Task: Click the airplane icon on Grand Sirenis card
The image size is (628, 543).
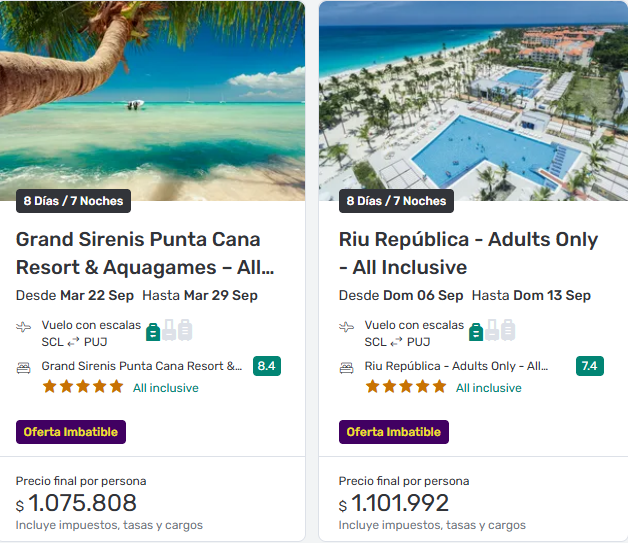Action: click(x=24, y=327)
